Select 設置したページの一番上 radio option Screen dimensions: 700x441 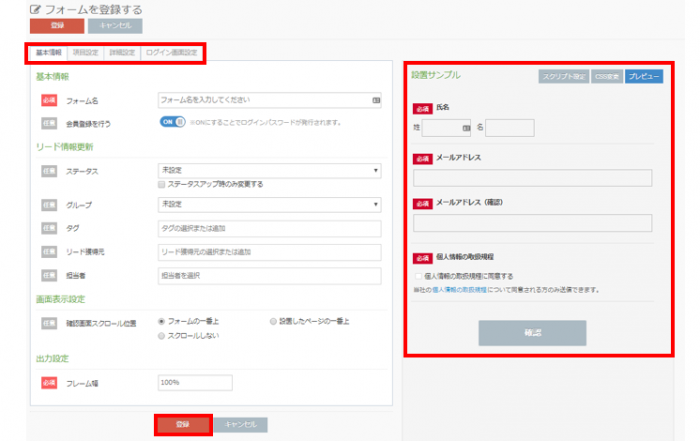point(273,322)
